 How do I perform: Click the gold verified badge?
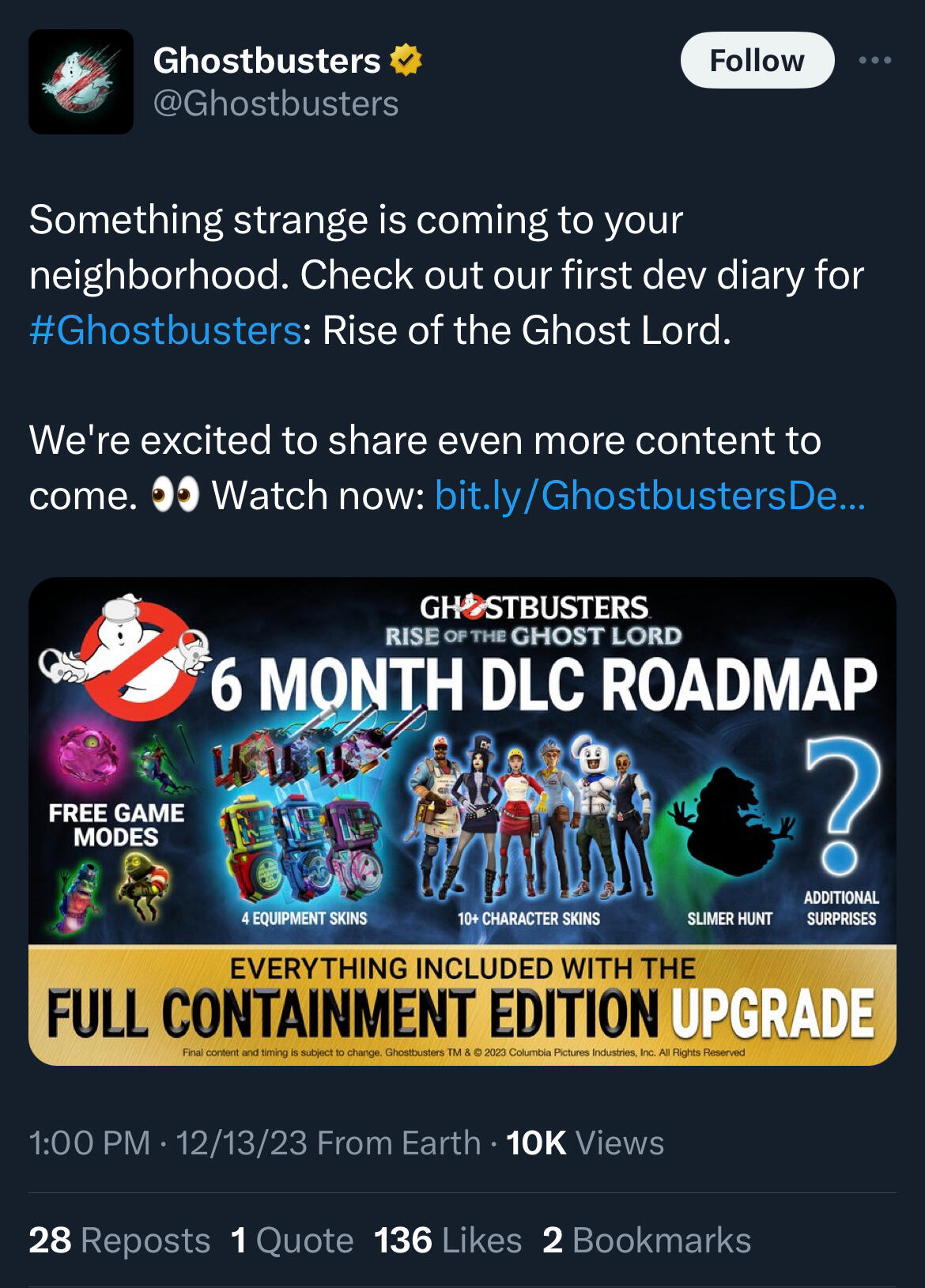pyautogui.click(x=406, y=60)
